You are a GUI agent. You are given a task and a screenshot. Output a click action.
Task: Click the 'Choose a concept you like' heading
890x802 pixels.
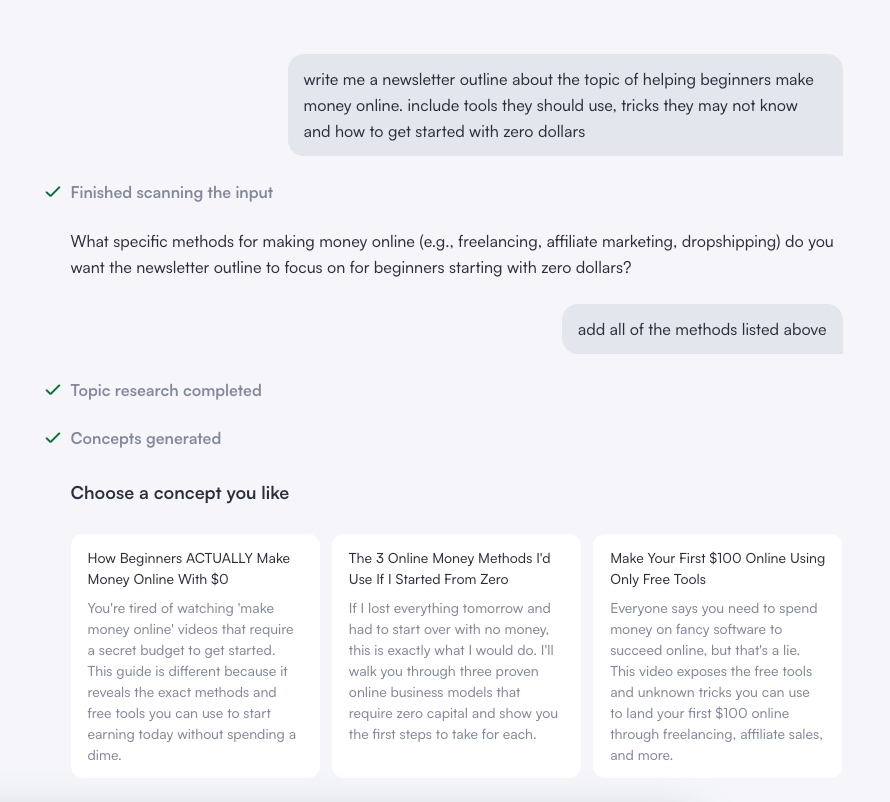[x=180, y=492]
